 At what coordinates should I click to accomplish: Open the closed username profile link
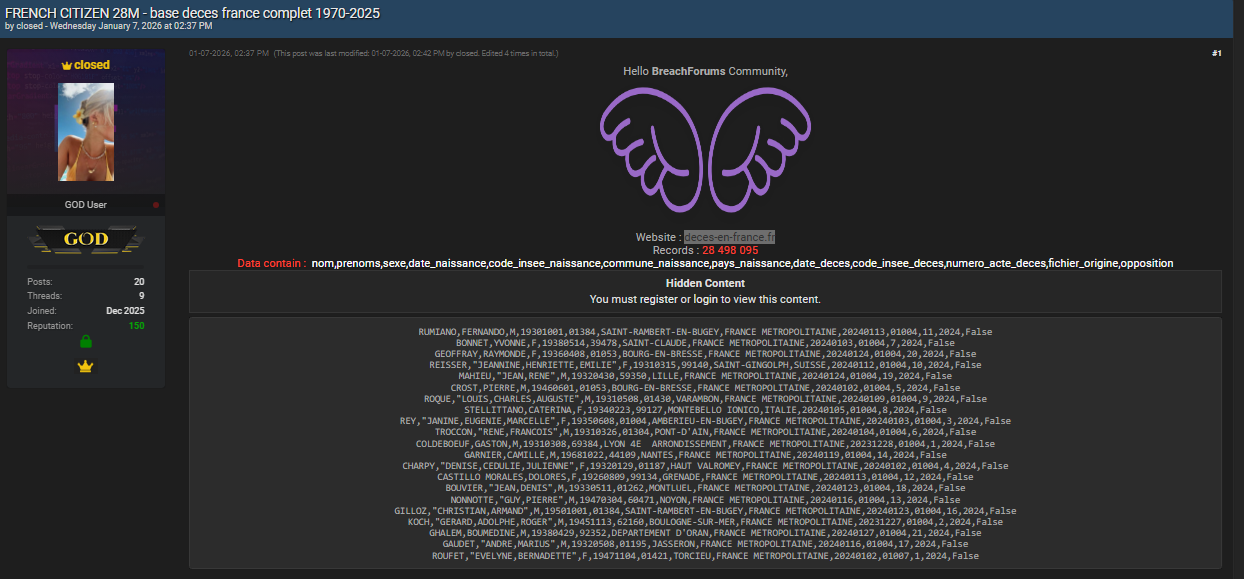(92, 65)
